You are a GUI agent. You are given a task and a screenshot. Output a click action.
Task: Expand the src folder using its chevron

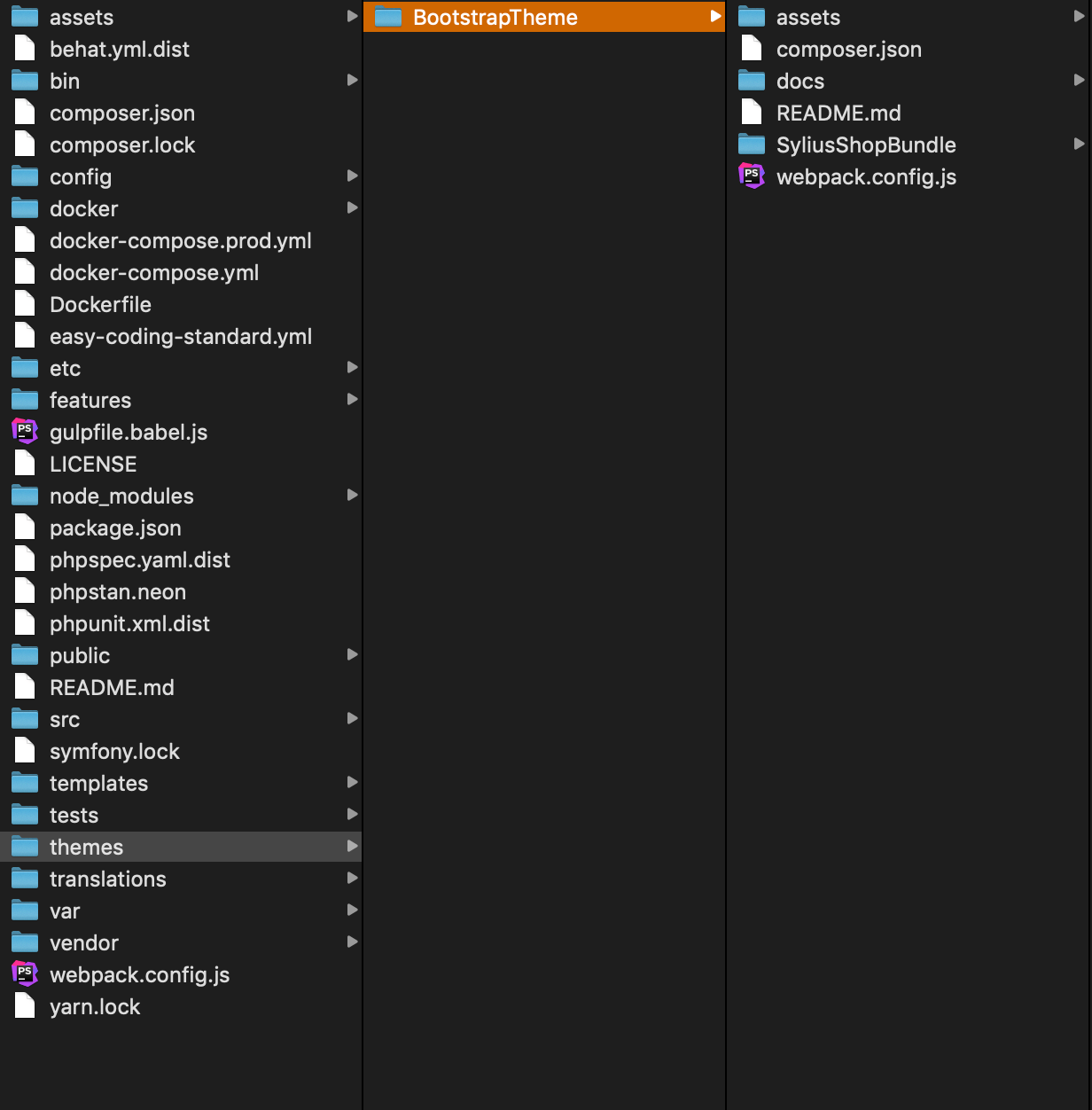click(353, 718)
